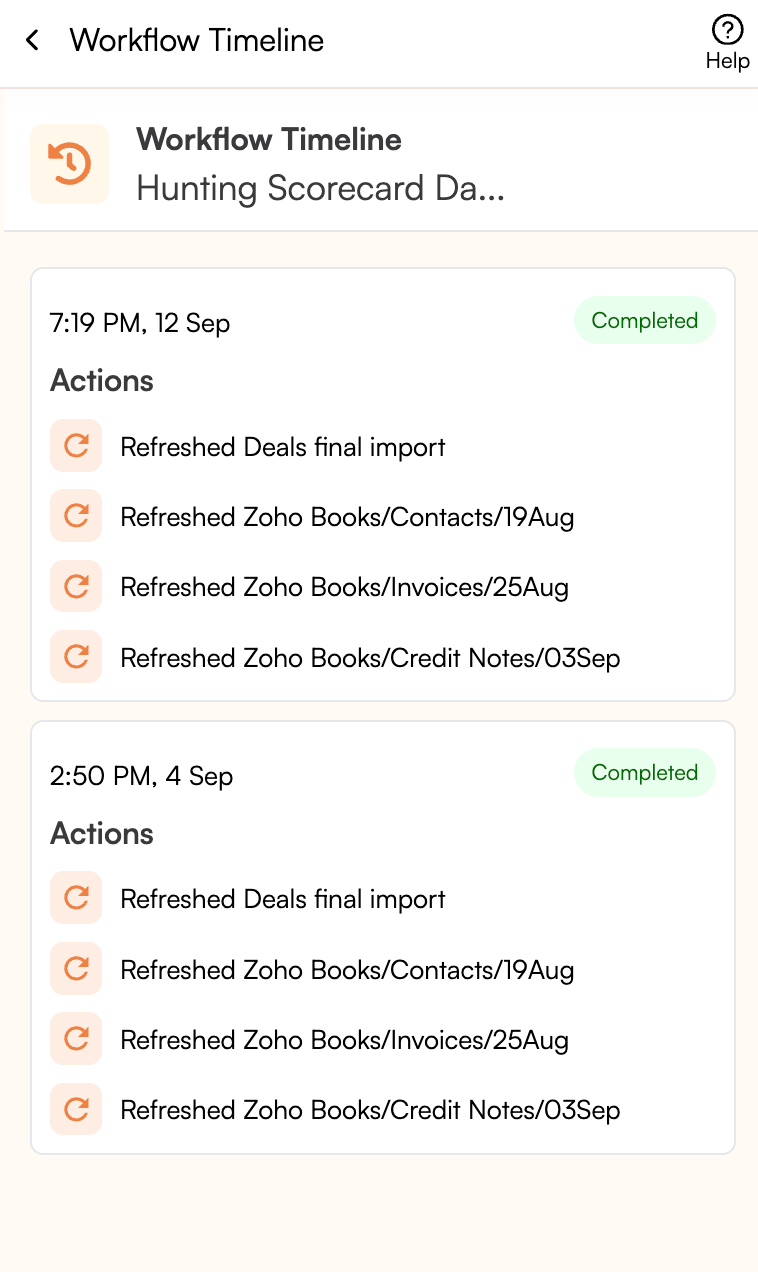
Task: Click refresh icon for Contacts/19Aug, 12 Sep run
Action: (76, 516)
